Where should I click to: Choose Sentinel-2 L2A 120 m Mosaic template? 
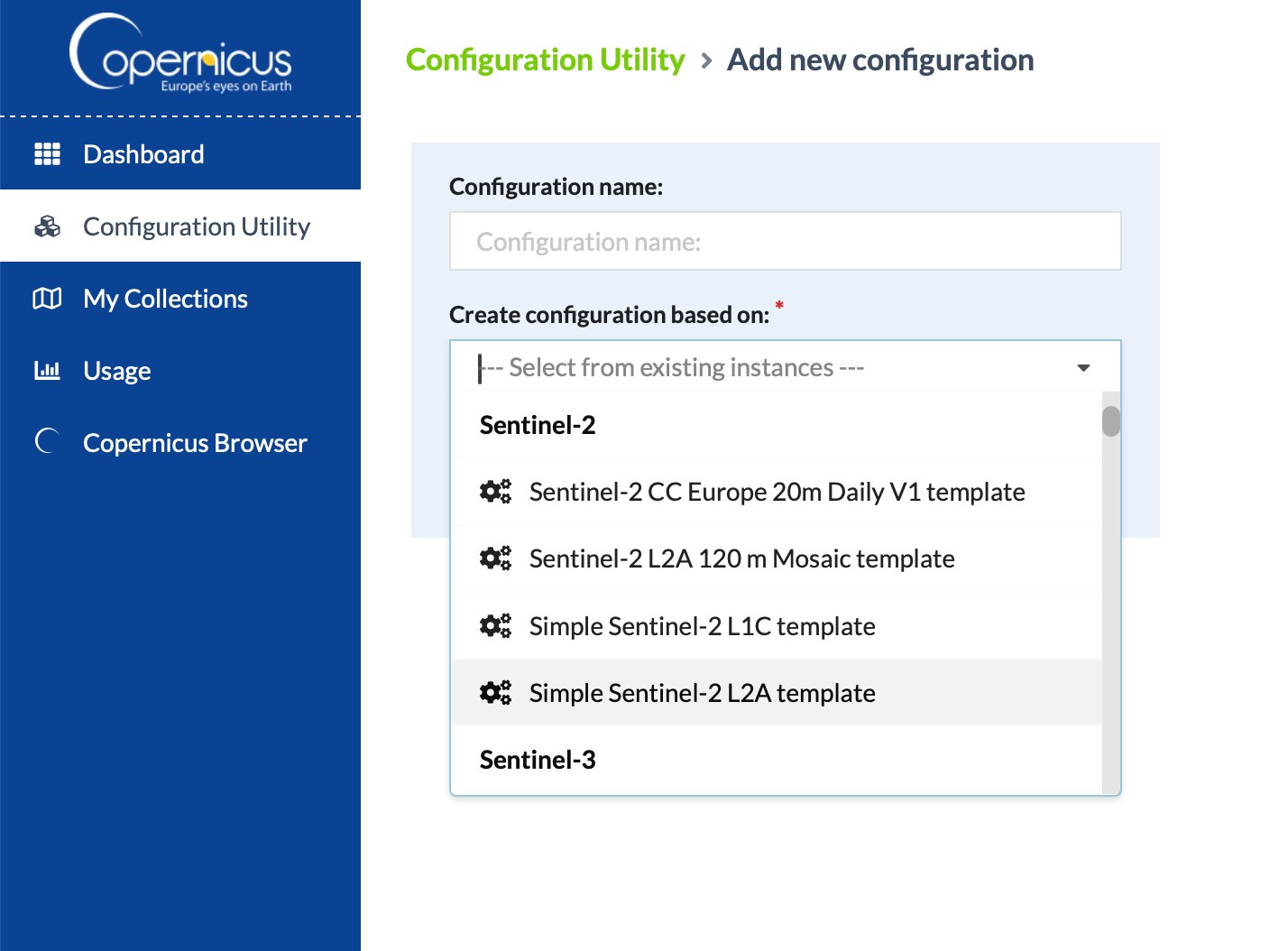tap(777, 559)
